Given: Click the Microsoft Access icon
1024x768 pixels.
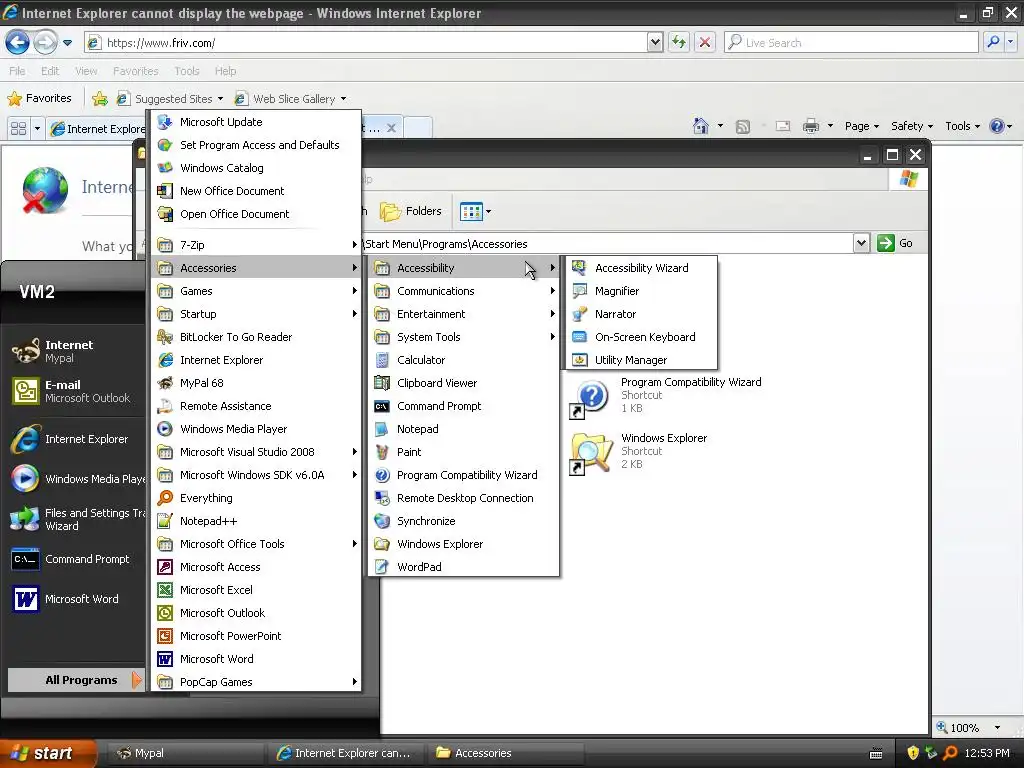Looking at the screenshot, I should coord(165,567).
